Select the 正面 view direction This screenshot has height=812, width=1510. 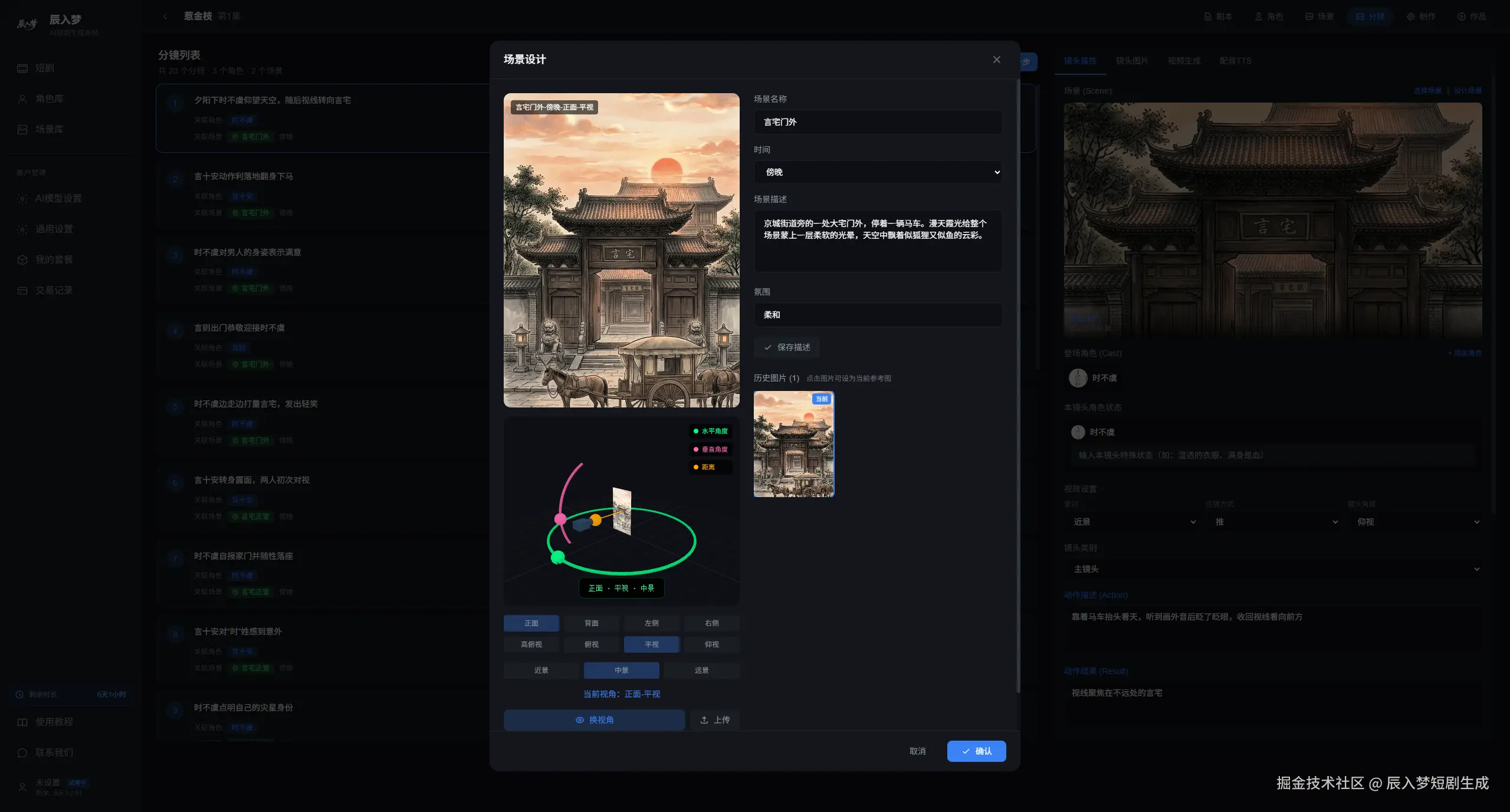tap(531, 623)
